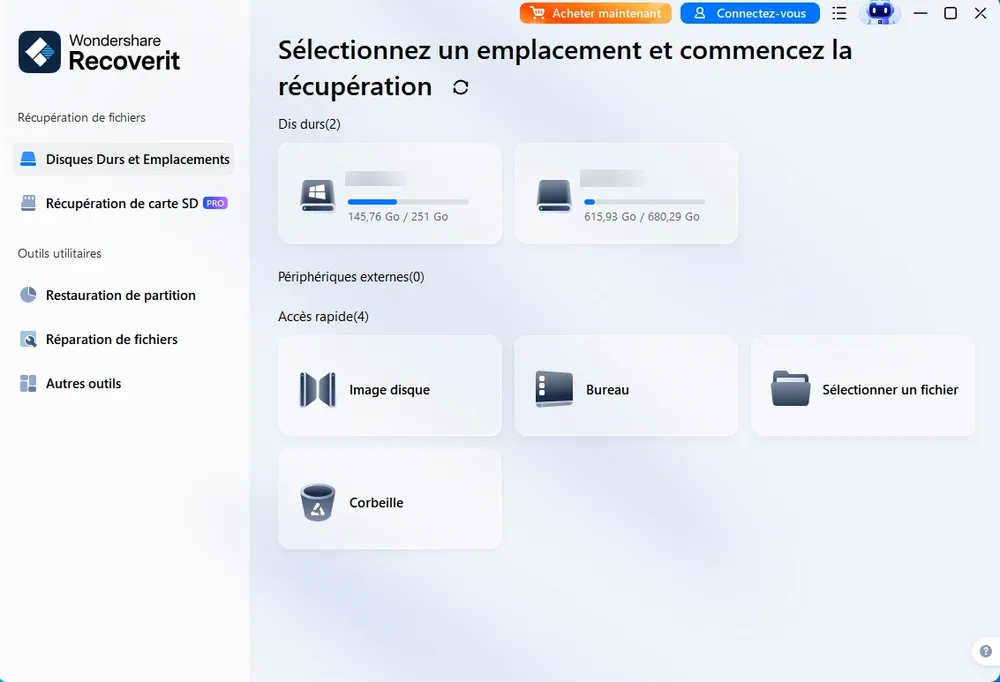Click the Accès rapide(4) heading
Viewport: 1000px width, 682px height.
[323, 316]
